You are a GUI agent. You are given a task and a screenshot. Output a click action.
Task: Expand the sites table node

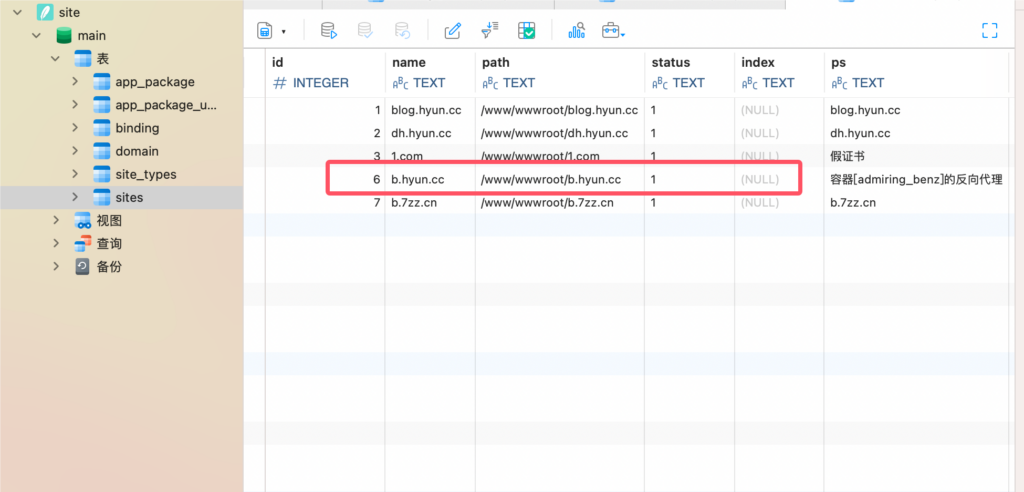click(75, 197)
